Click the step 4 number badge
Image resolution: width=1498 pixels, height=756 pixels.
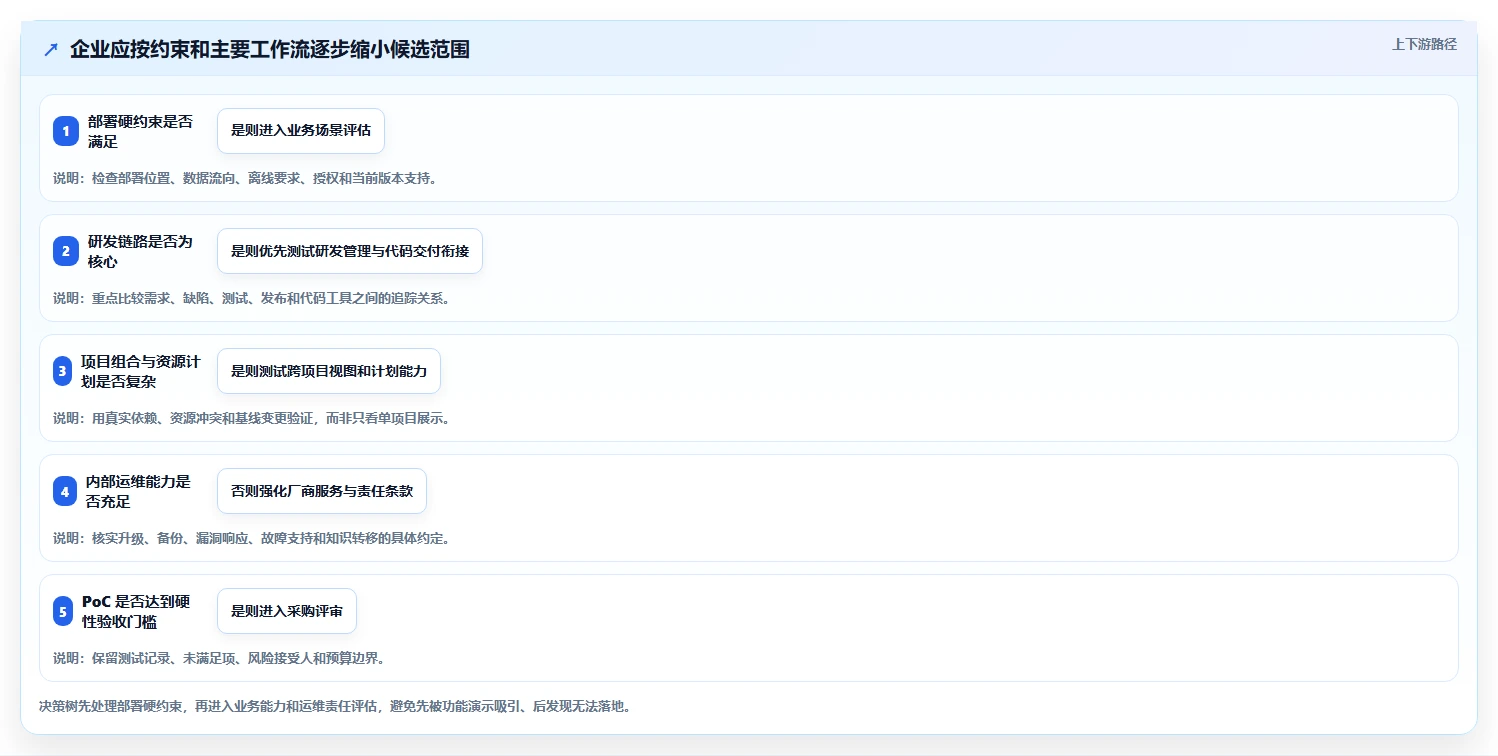click(65, 491)
